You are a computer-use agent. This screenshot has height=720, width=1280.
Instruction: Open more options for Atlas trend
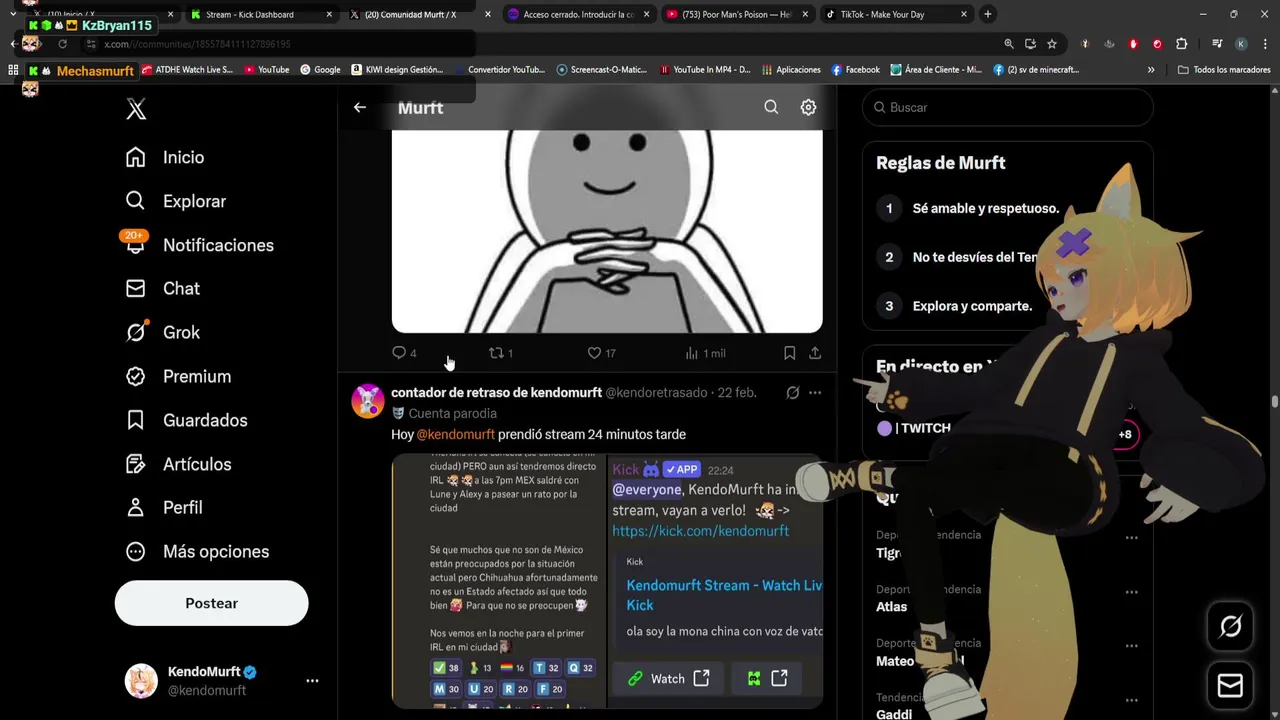1131,591
